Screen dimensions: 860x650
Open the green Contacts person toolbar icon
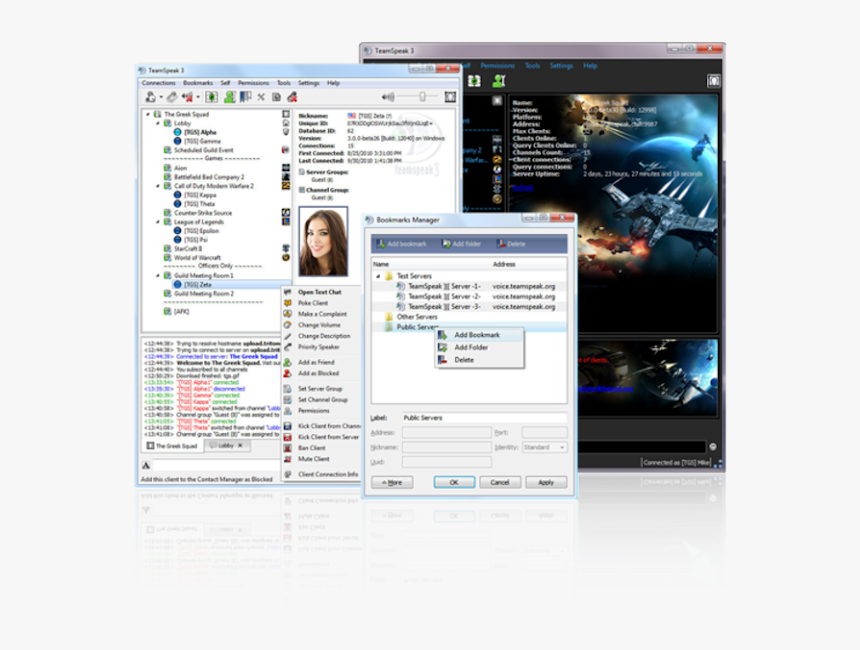pyautogui.click(x=229, y=97)
